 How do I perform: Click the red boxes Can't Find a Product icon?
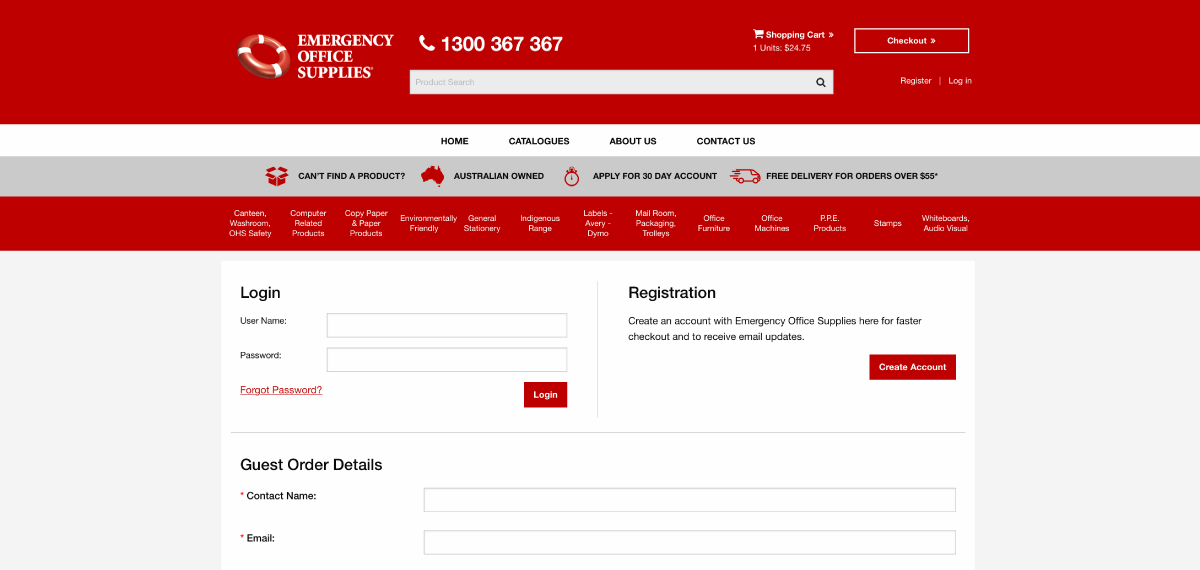coord(276,176)
